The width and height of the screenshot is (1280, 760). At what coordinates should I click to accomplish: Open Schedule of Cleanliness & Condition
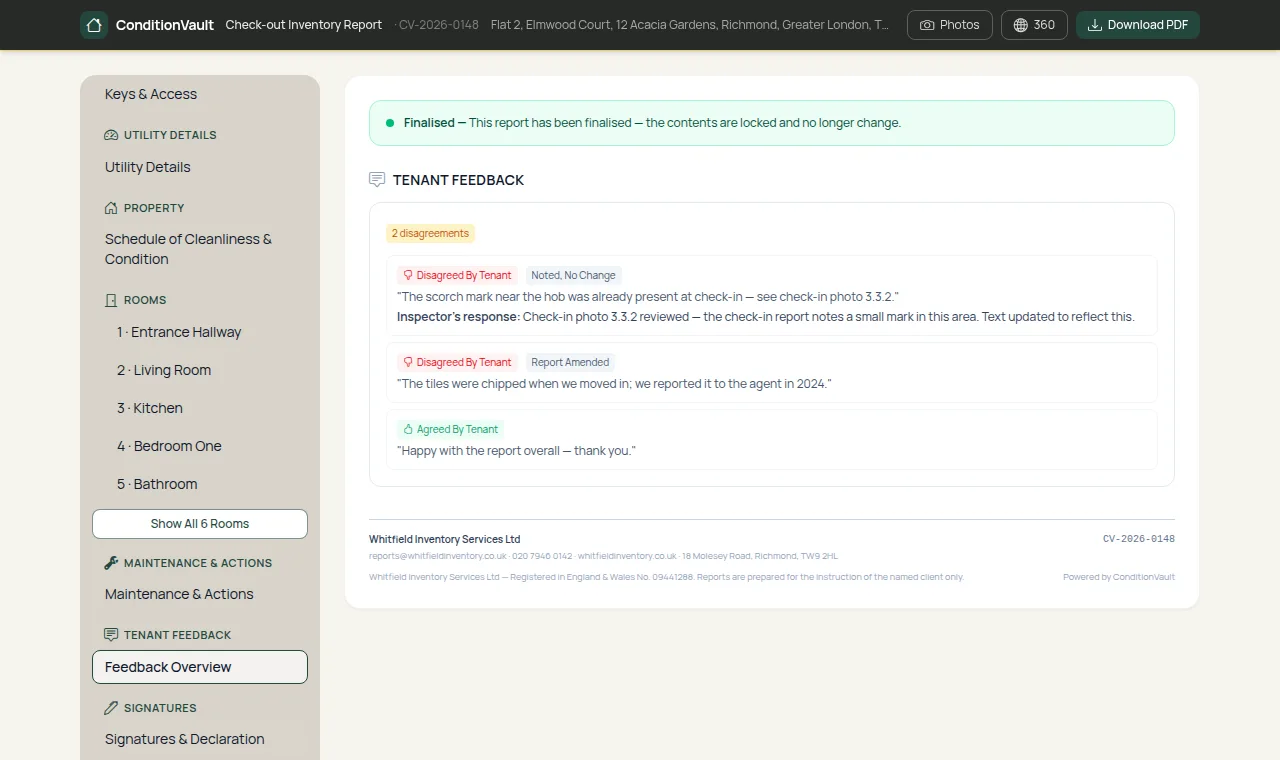pyautogui.click(x=200, y=249)
